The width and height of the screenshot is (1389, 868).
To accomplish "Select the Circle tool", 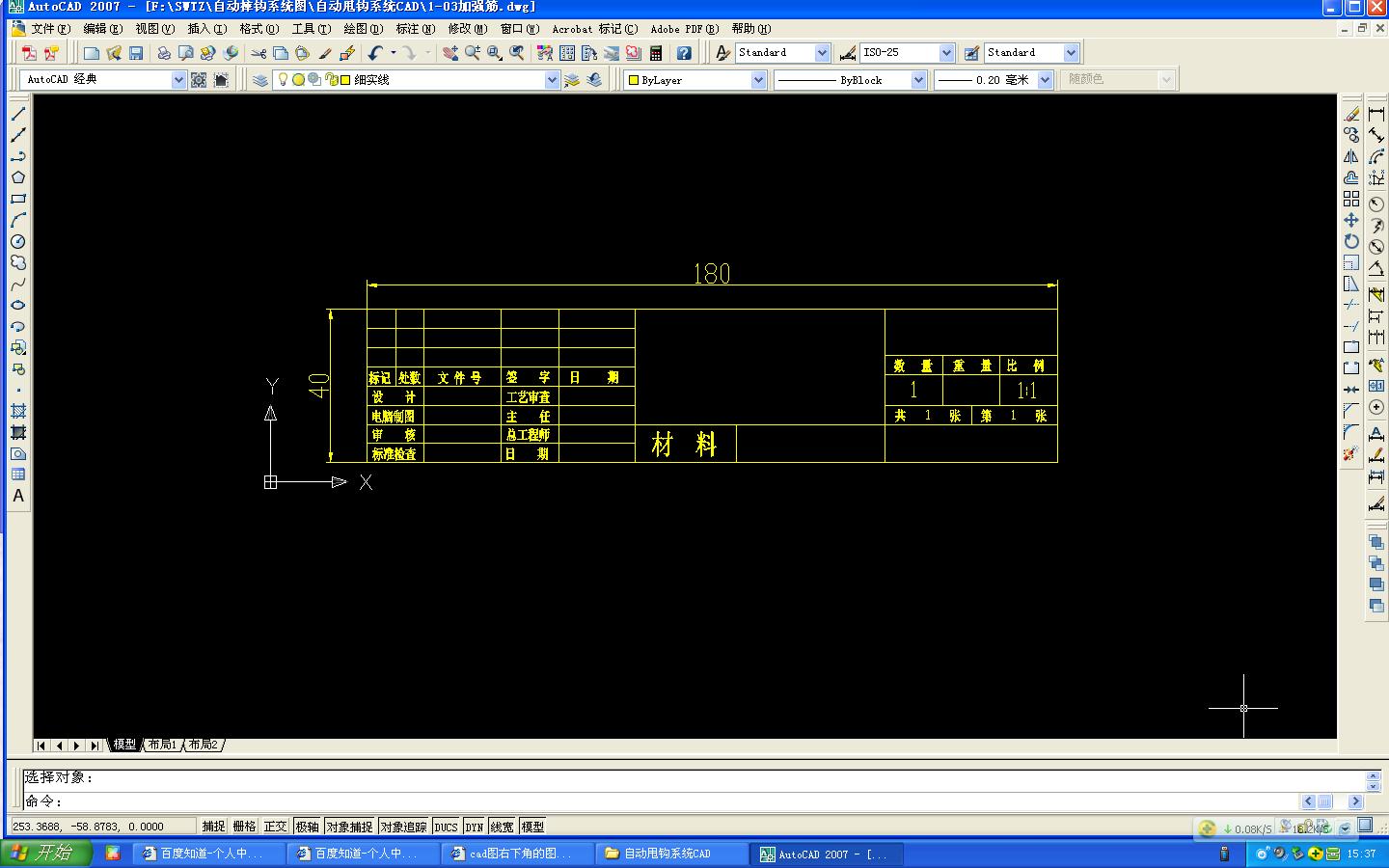I will [18, 241].
